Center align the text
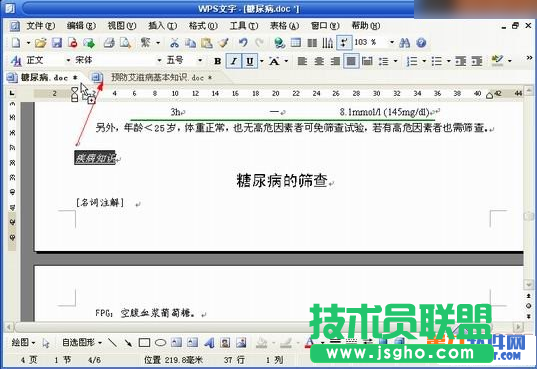Viewport: 537px width, 369px height. click(319, 61)
